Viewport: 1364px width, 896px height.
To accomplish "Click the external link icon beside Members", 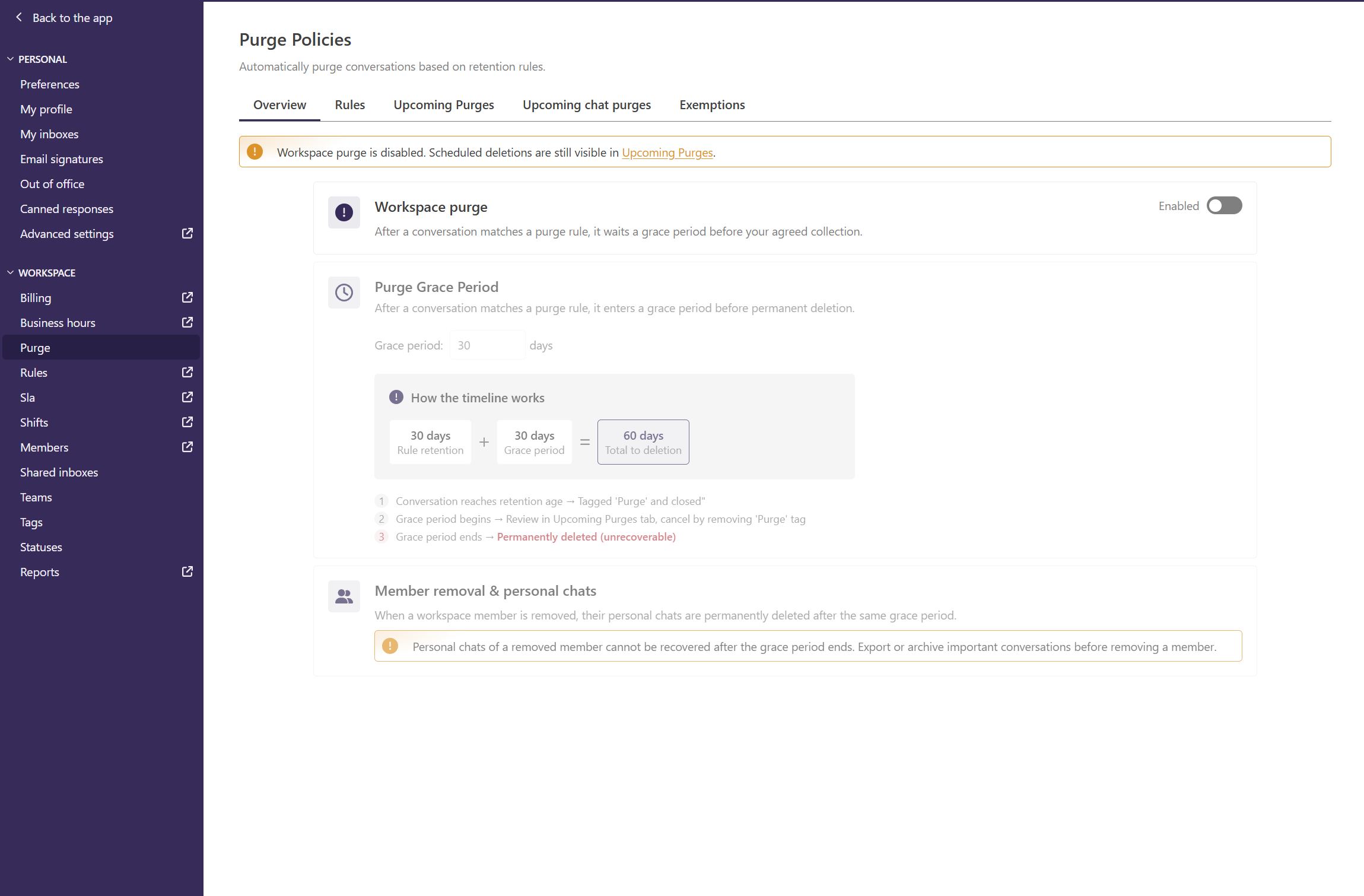I will 187,447.
